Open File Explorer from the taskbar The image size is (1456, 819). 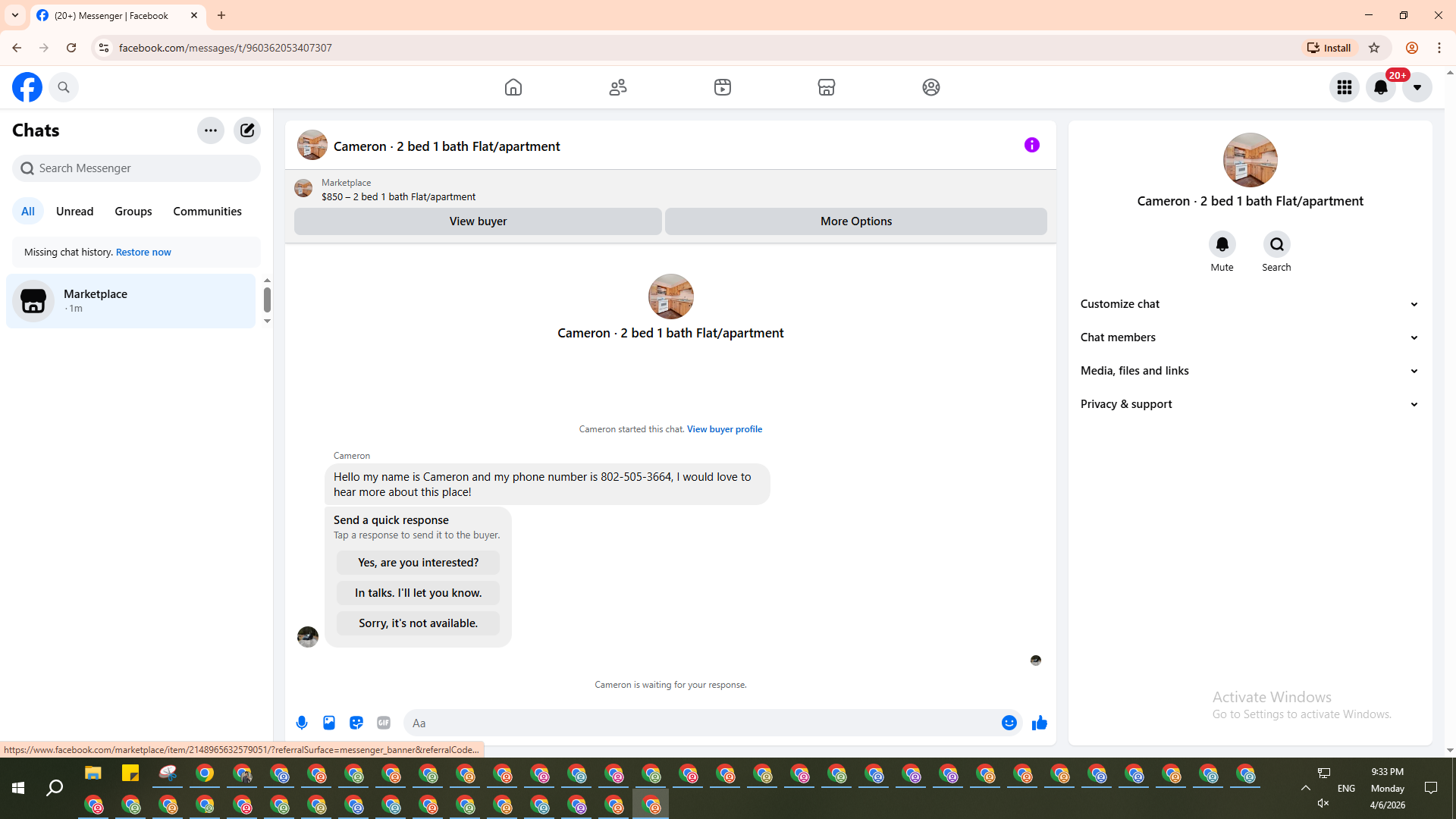[x=93, y=773]
